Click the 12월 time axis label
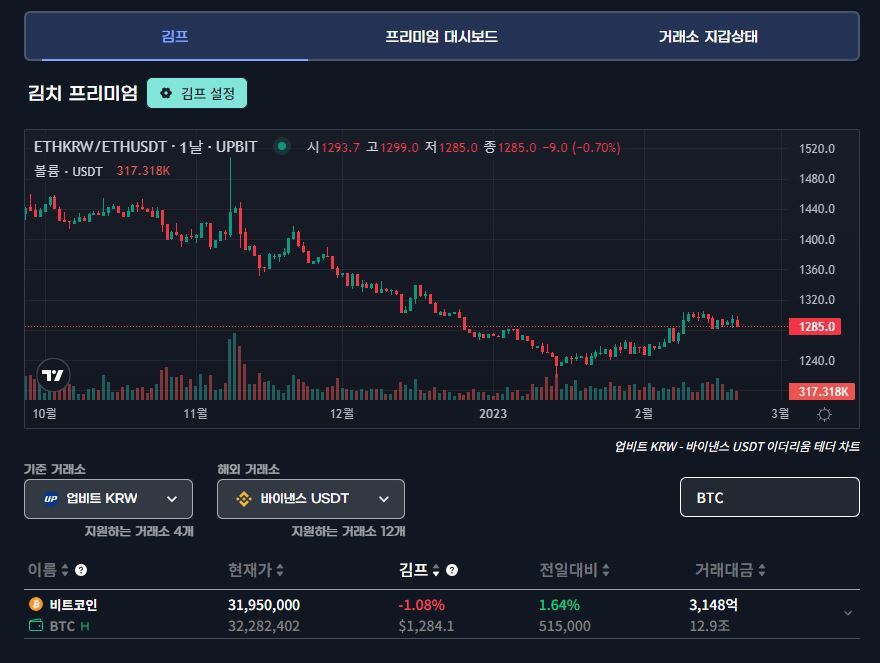Screen dimensions: 880x663 point(342,414)
